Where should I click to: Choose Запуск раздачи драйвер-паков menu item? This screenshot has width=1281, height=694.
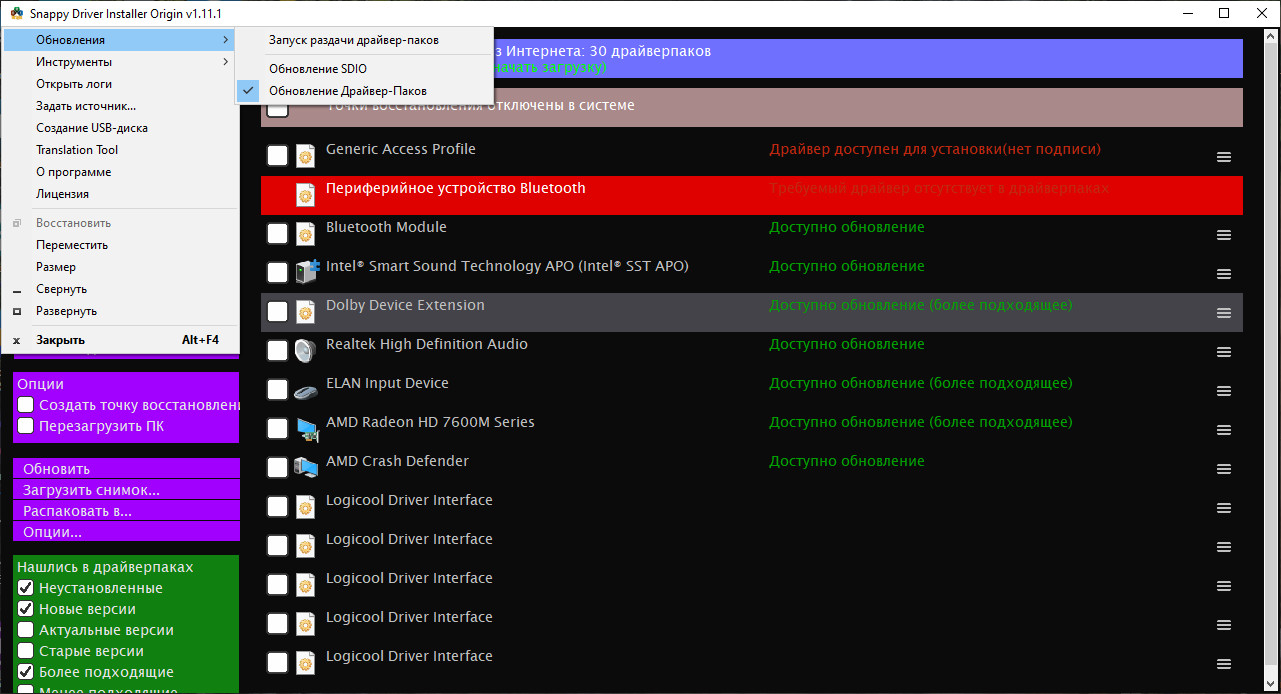tap(353, 40)
